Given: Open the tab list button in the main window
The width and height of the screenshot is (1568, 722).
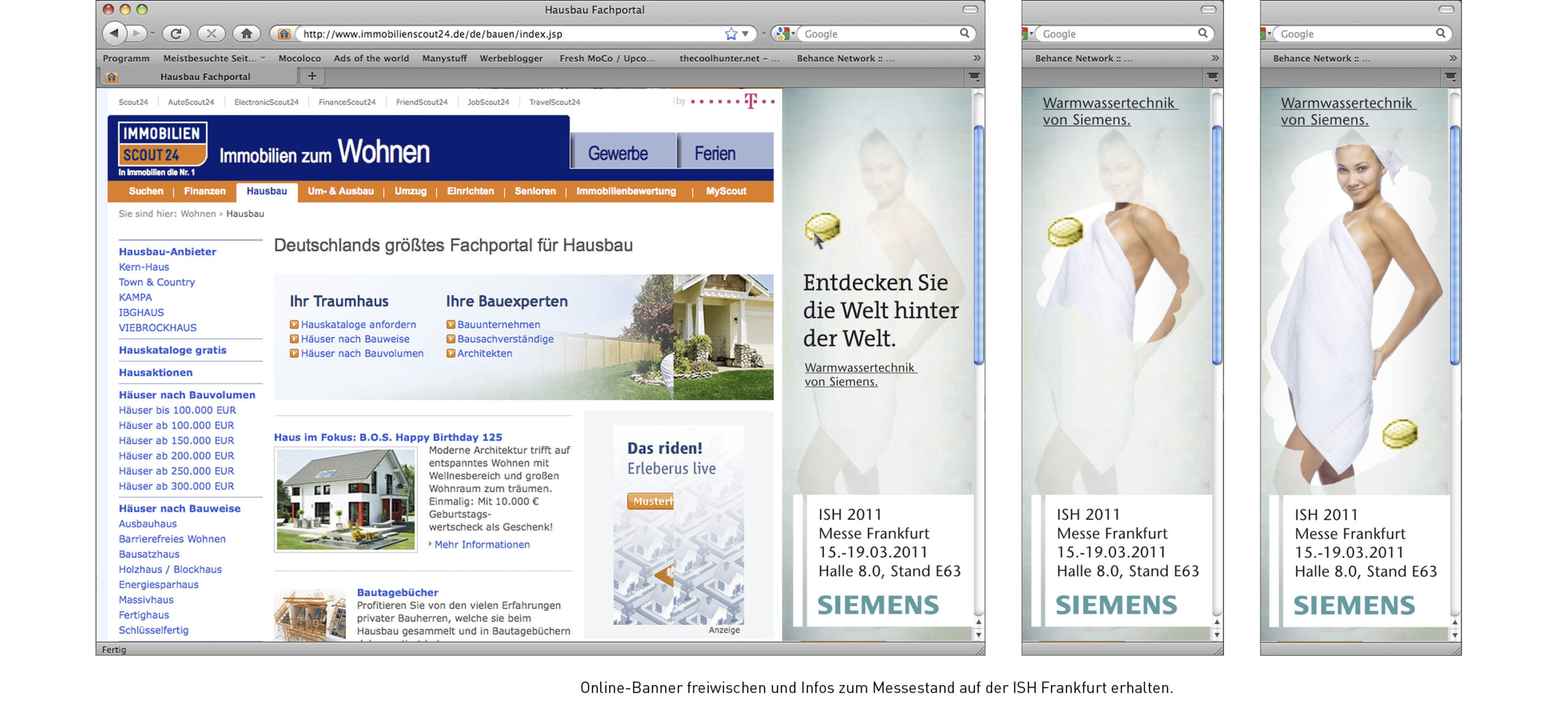Looking at the screenshot, I should click(x=974, y=77).
